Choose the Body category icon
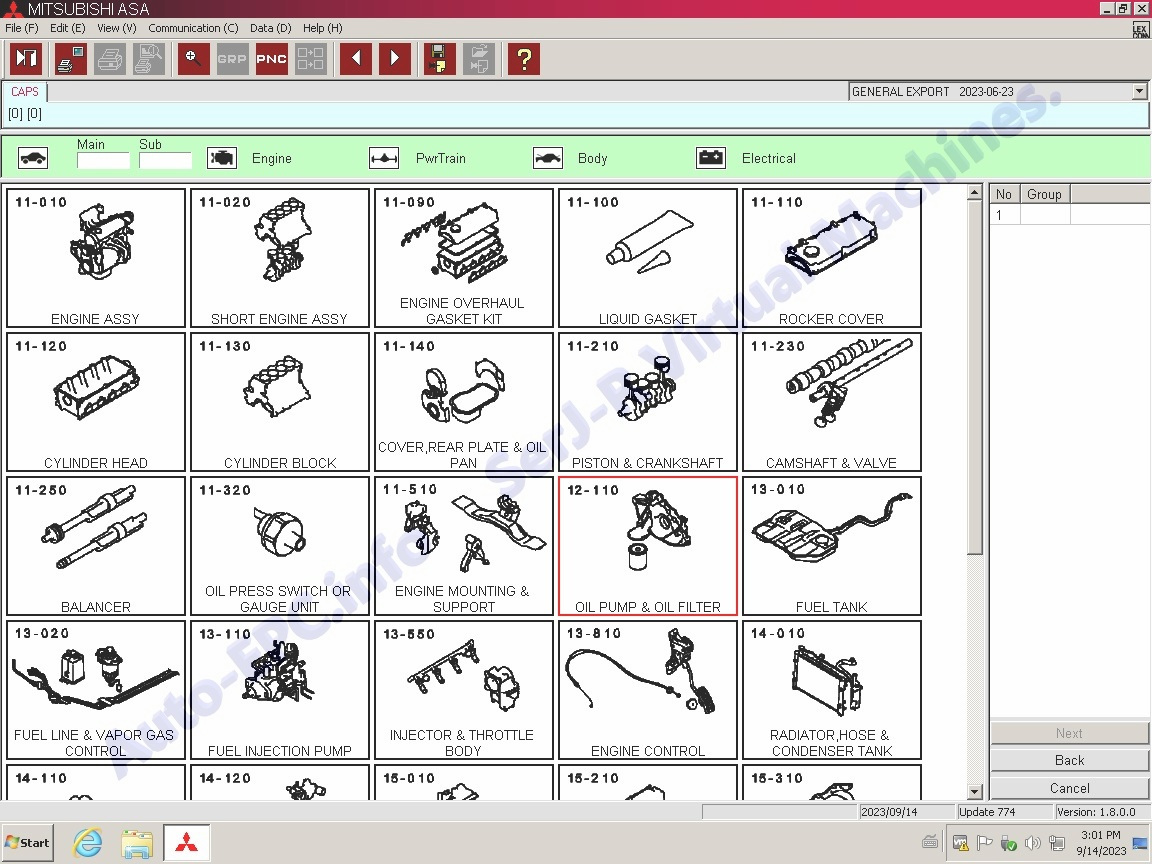The height and width of the screenshot is (864, 1152). tap(548, 158)
